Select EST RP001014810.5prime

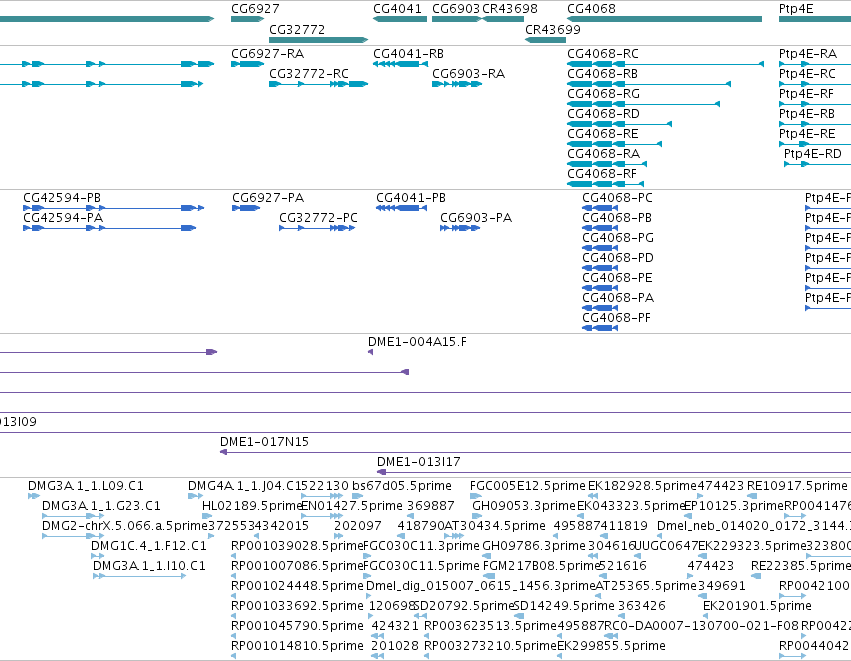tap(297, 646)
